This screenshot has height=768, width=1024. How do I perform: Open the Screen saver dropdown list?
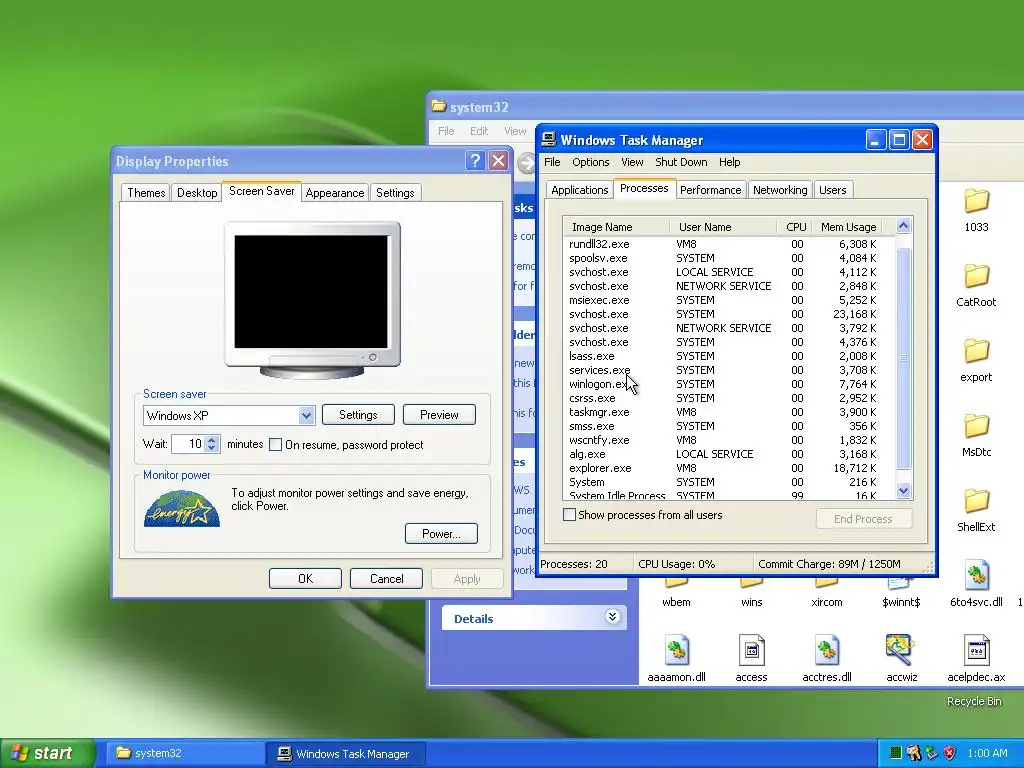pyautogui.click(x=306, y=415)
